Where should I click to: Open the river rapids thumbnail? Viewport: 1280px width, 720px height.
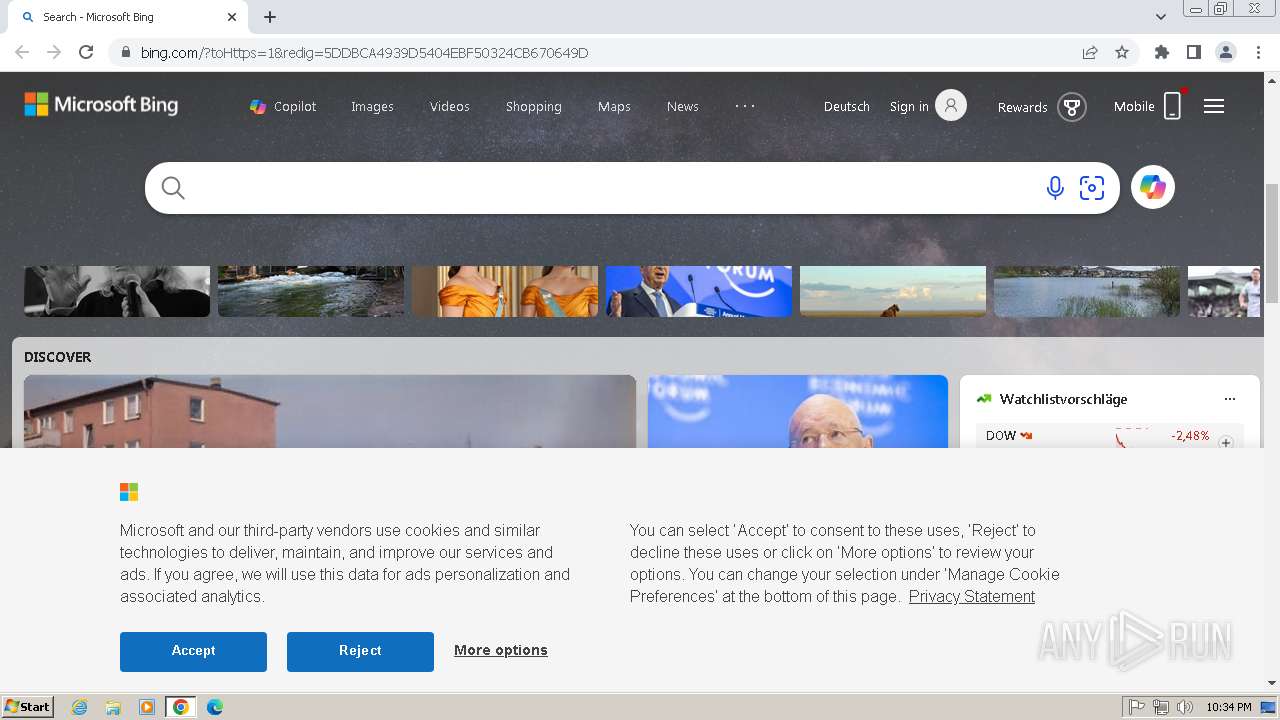[311, 291]
